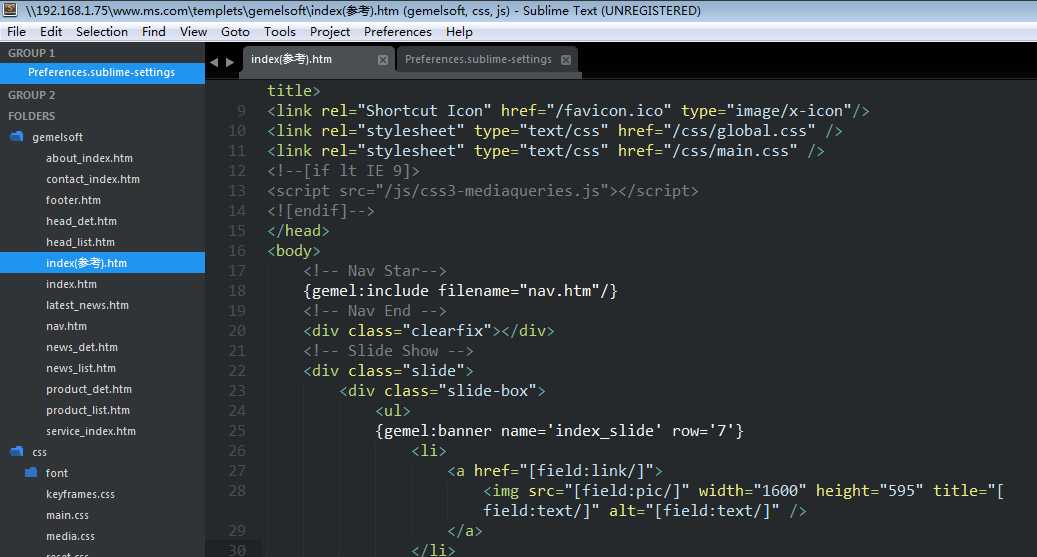Go to previous tab with left arrow
This screenshot has height=557, width=1037.
point(214,62)
